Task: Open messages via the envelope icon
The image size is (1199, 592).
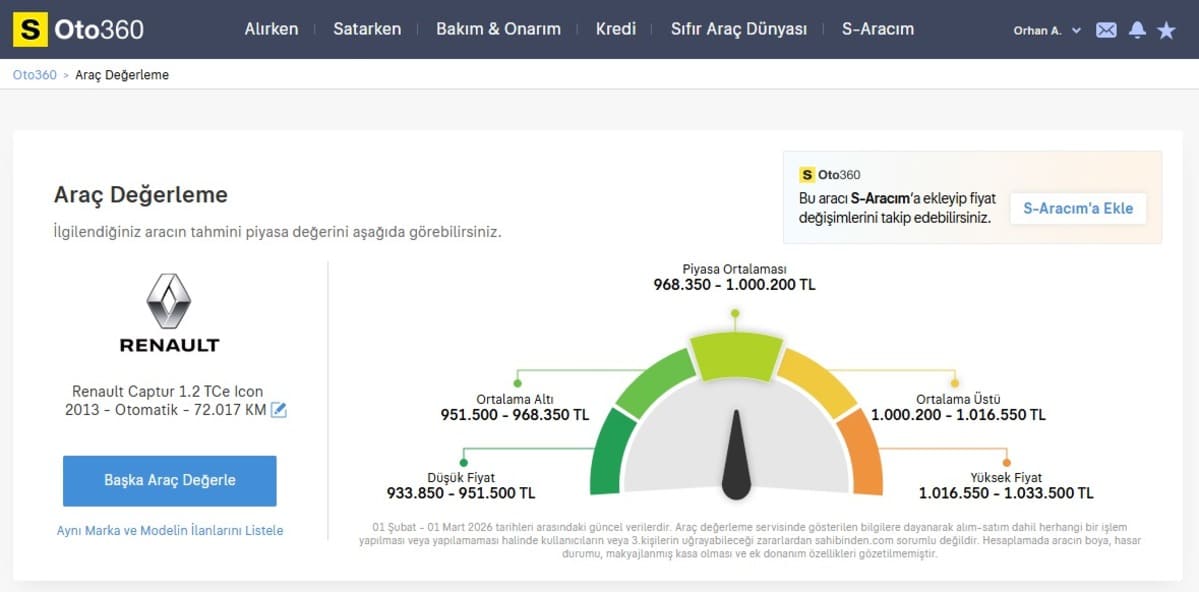Action: [1105, 30]
